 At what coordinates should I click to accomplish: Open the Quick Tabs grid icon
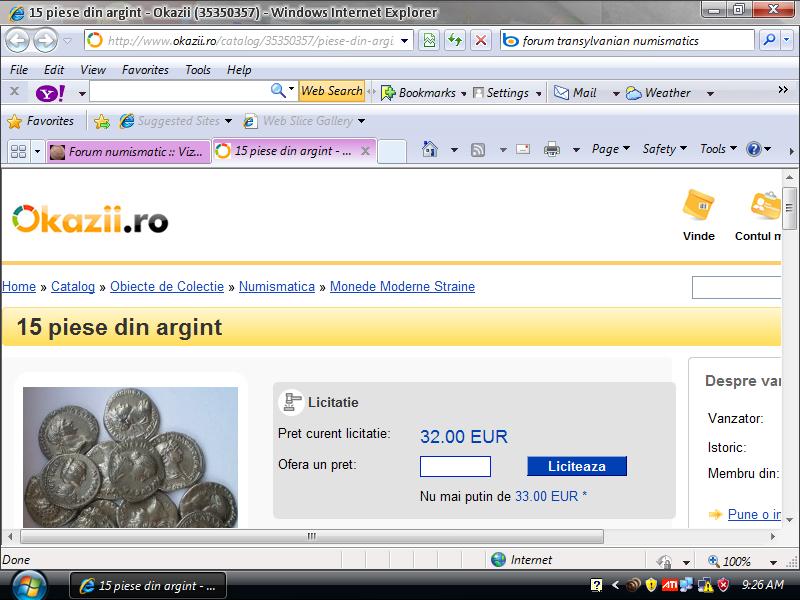[x=17, y=151]
